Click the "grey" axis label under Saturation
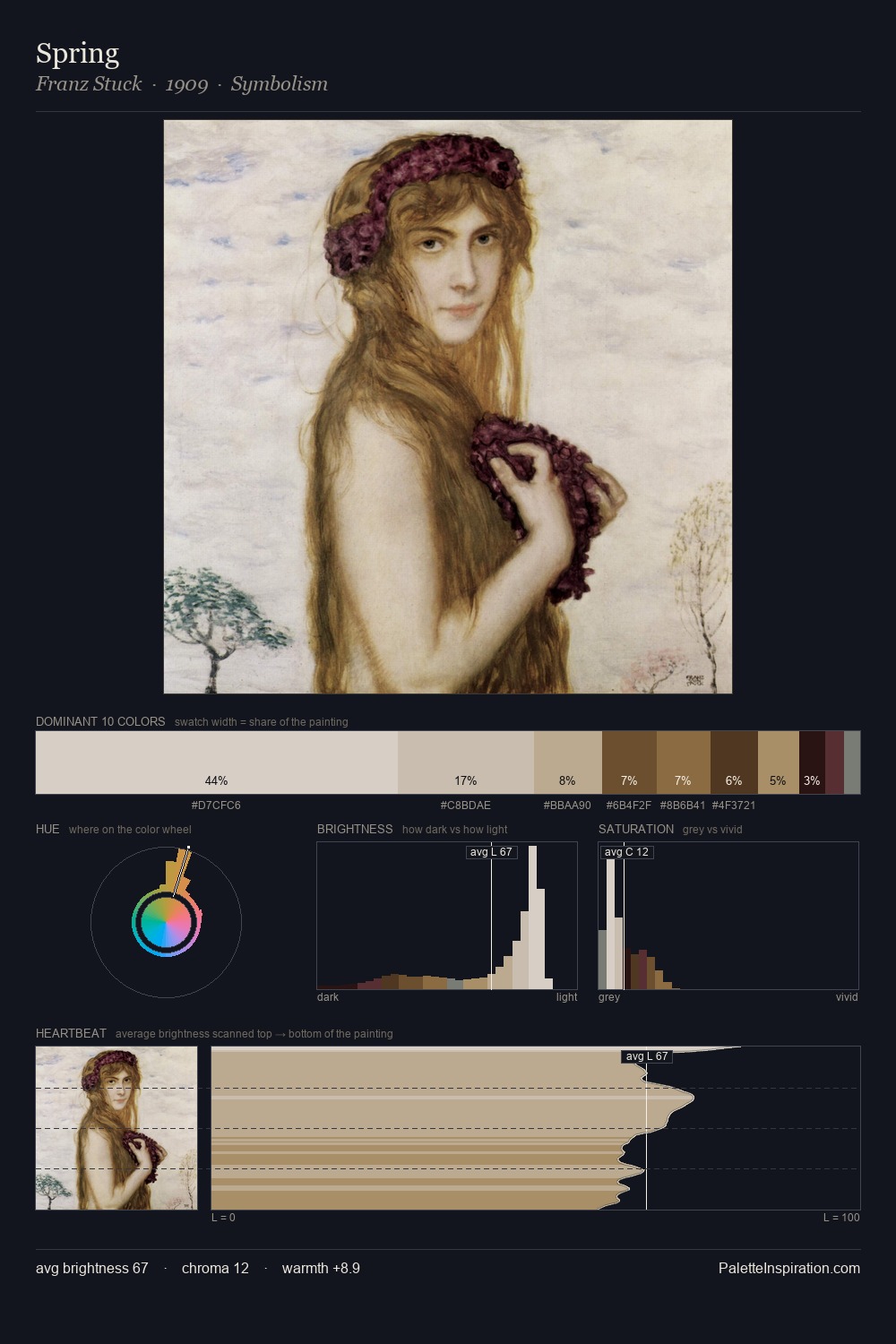Viewport: 896px width, 1344px height. [x=609, y=997]
